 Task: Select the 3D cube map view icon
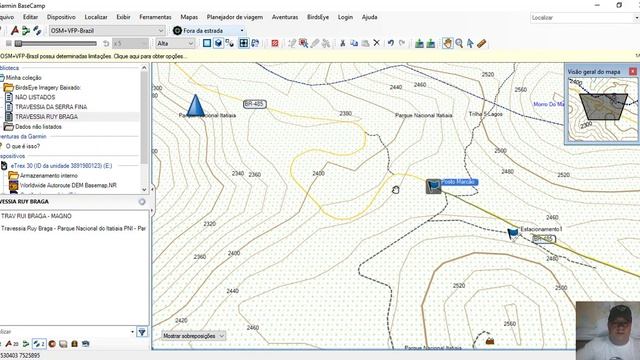click(218, 43)
